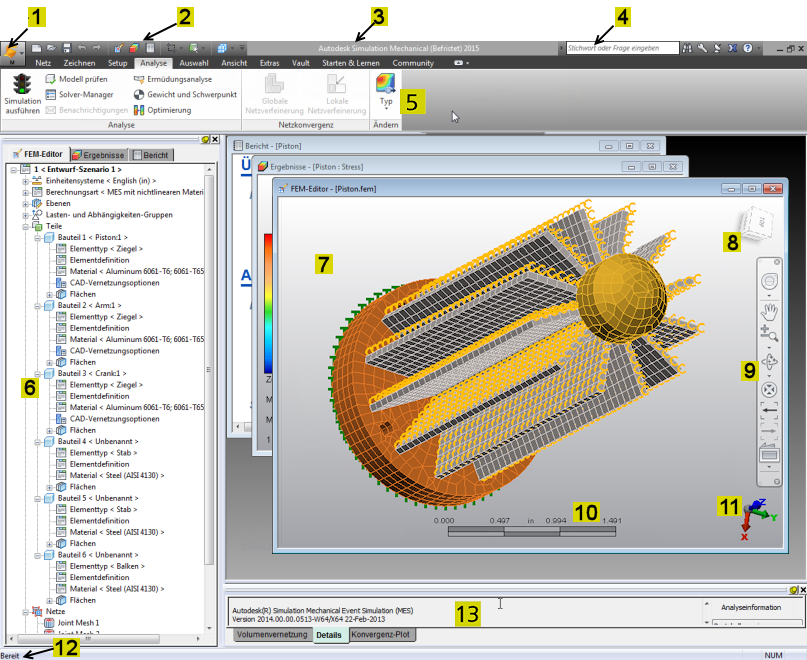This screenshot has width=807, height=660.
Task: Select the Zoom tool in navigation bar
Action: click(x=769, y=334)
